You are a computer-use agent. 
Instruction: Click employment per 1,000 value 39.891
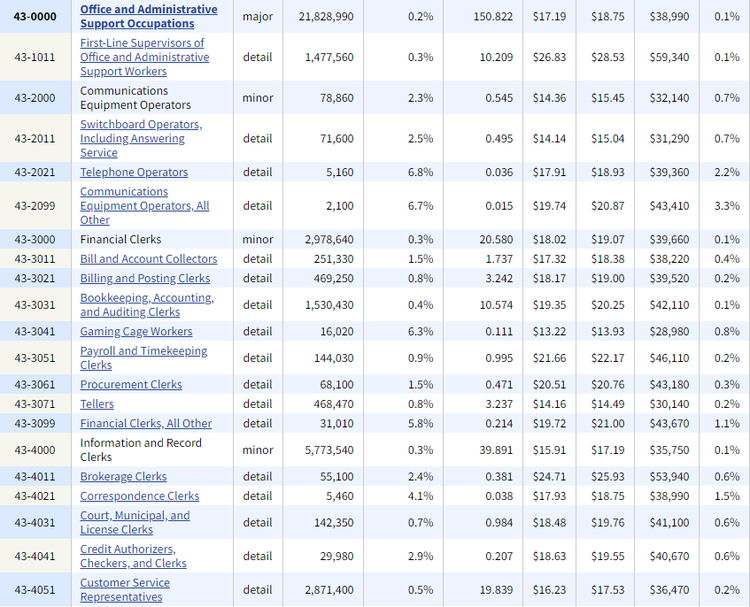click(x=496, y=450)
